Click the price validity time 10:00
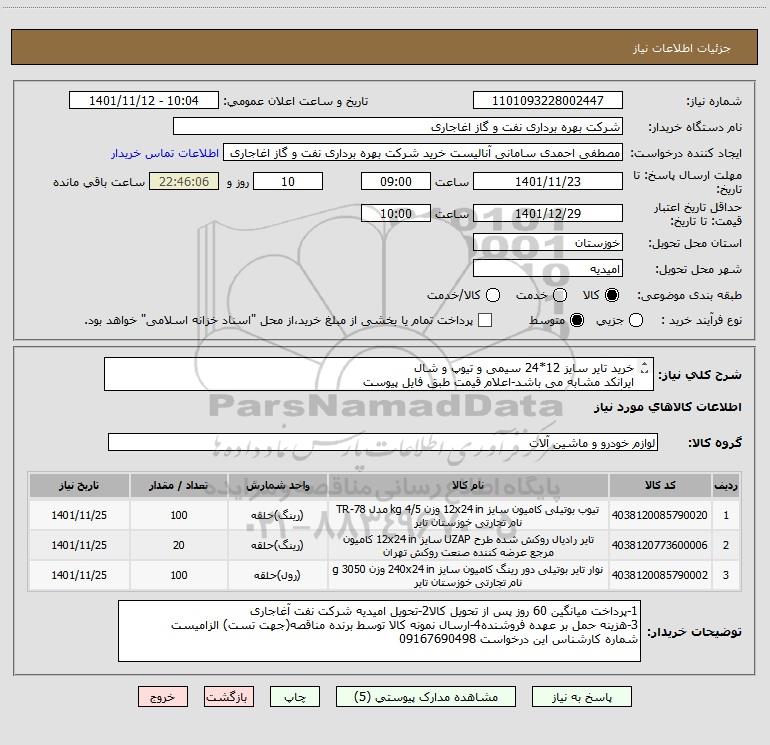Screen dimensions: 770x745 396,213
